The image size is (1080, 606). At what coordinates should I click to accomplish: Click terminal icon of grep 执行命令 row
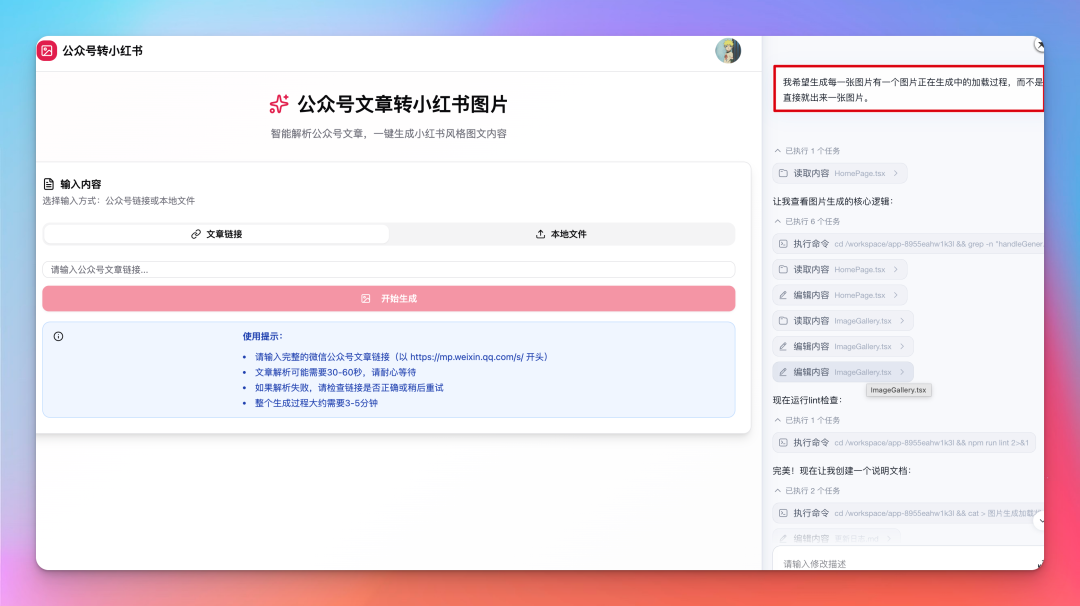[783, 244]
